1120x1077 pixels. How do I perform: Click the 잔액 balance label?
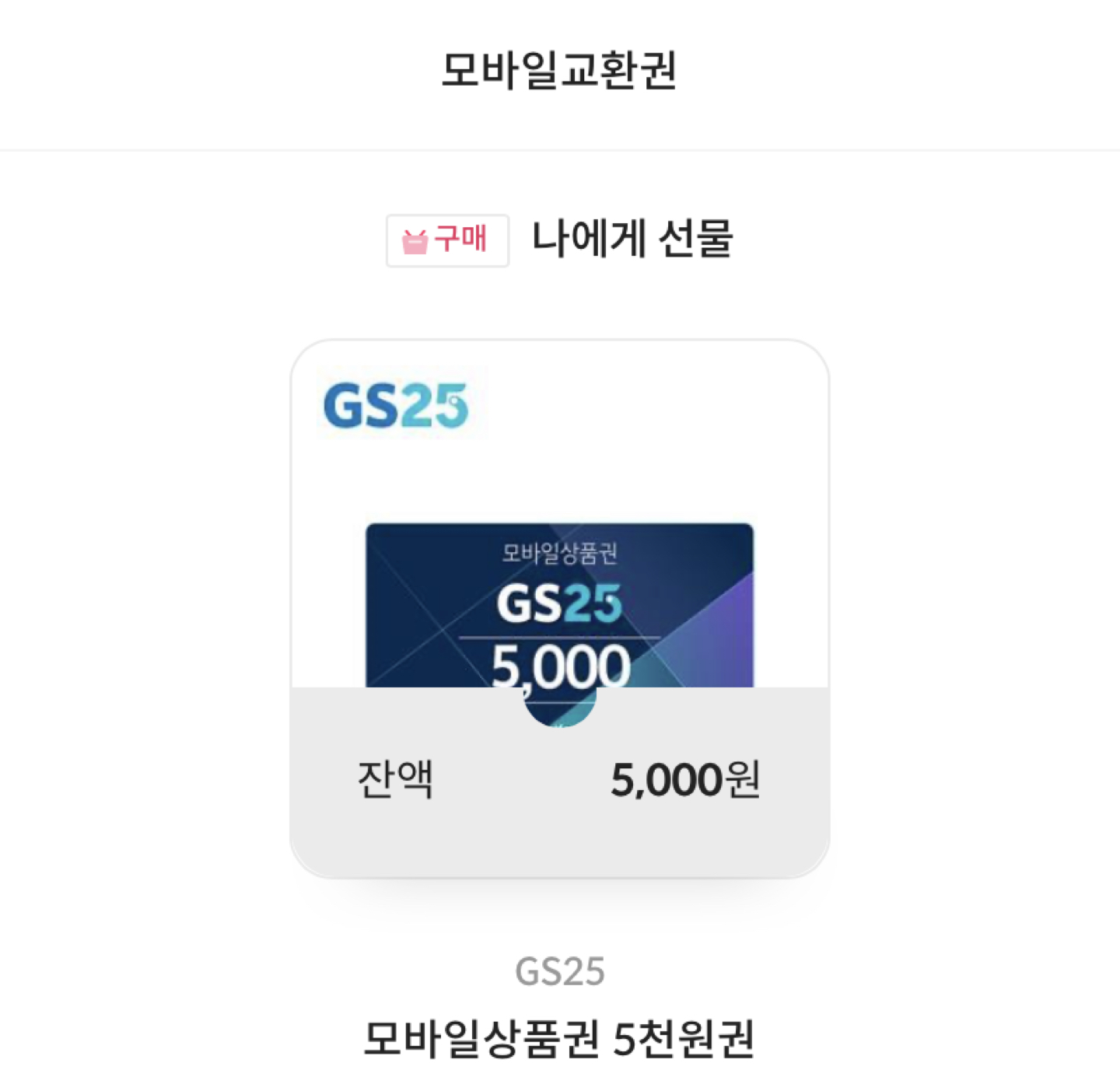click(x=395, y=779)
